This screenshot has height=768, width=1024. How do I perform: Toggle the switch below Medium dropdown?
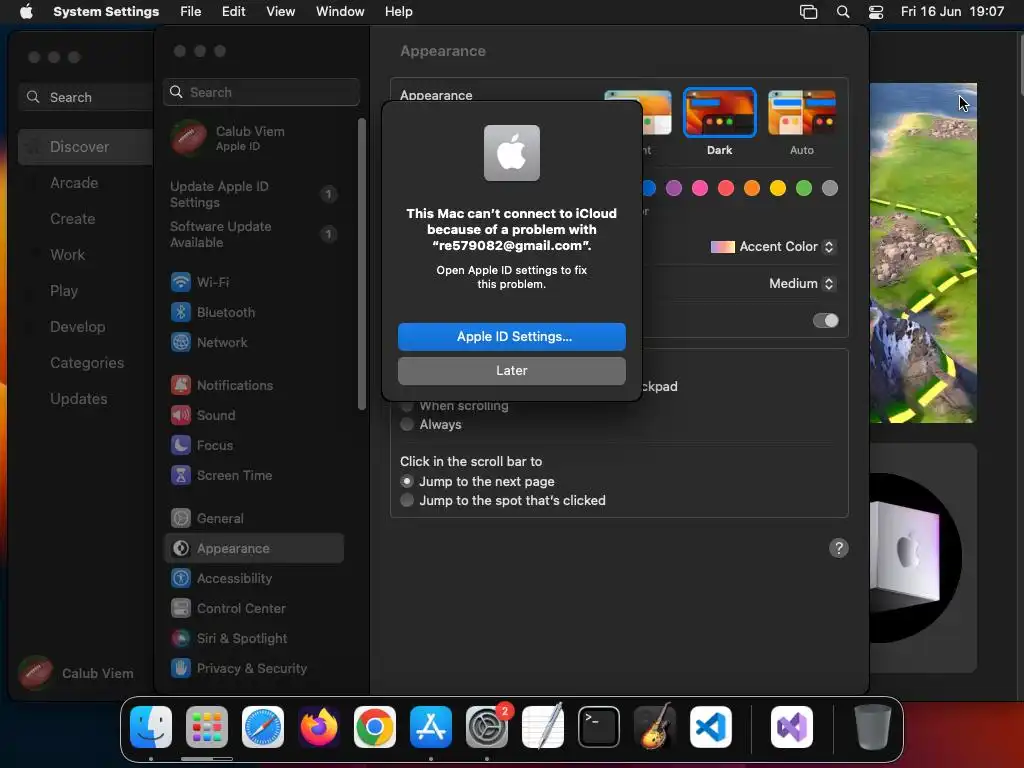825,321
